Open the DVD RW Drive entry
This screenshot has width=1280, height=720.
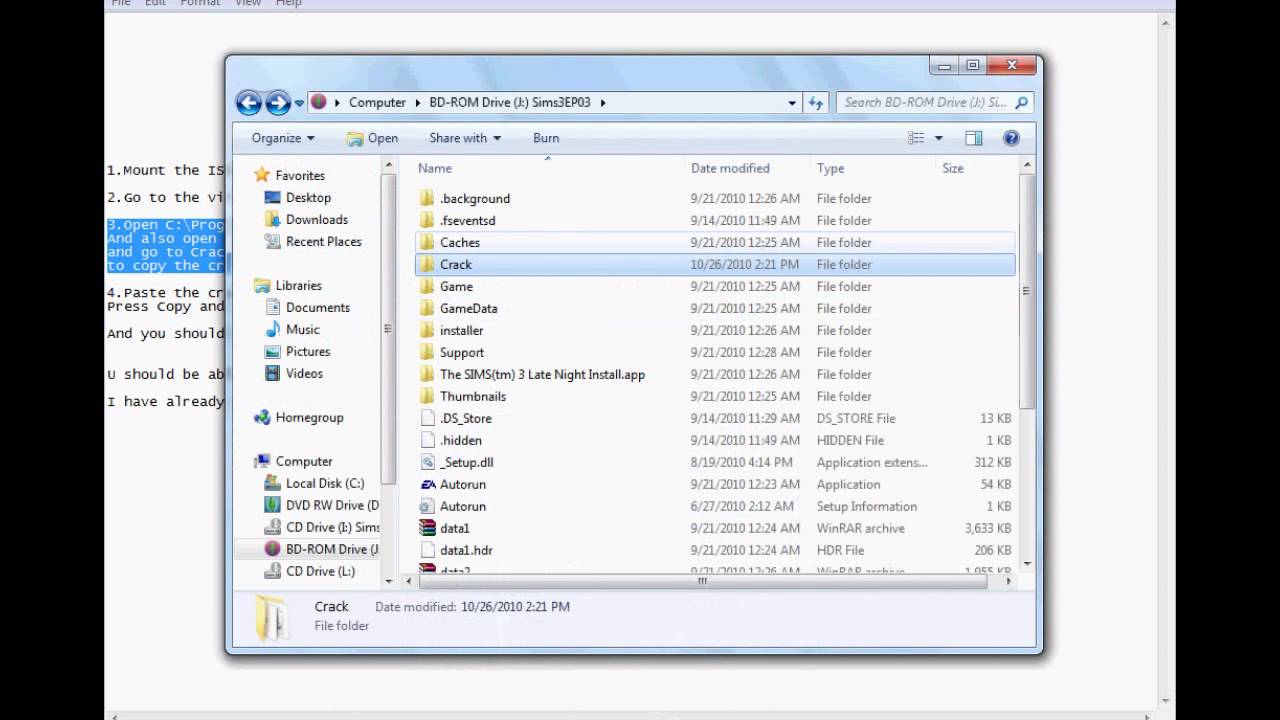(x=332, y=505)
